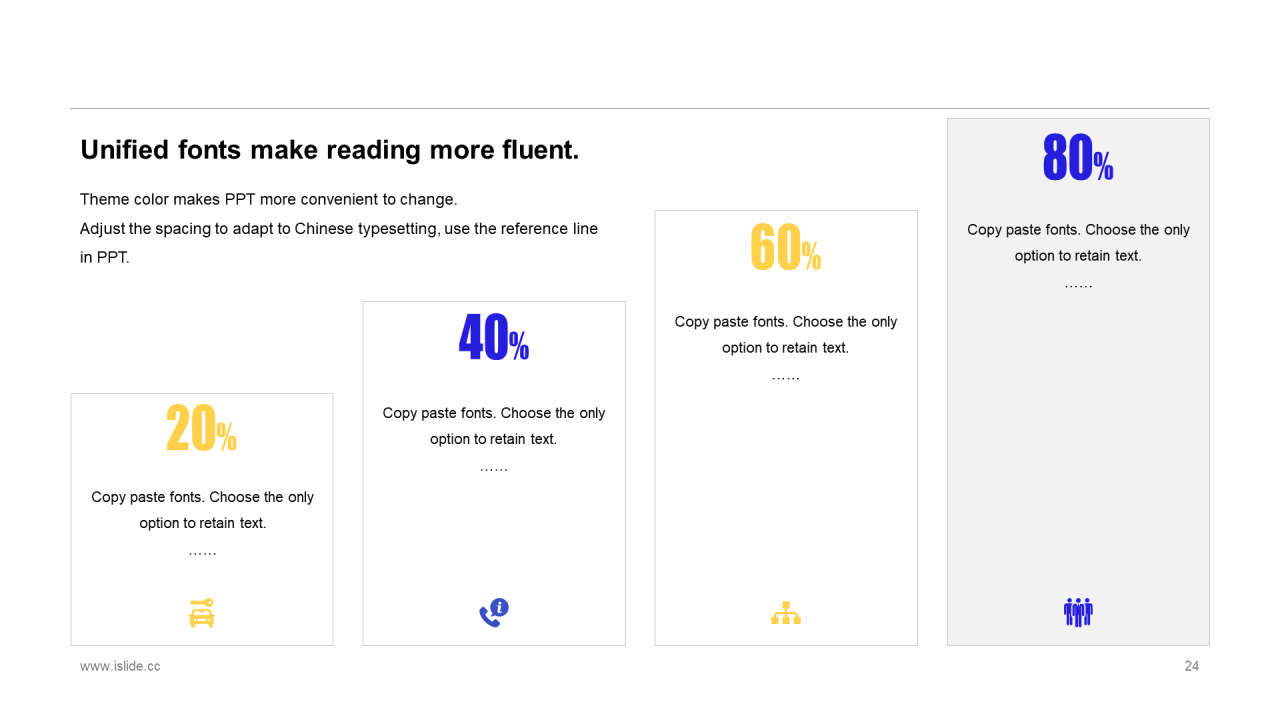Select the ellipsis dots in 60% card
This screenshot has width=1280, height=720.
[786, 378]
